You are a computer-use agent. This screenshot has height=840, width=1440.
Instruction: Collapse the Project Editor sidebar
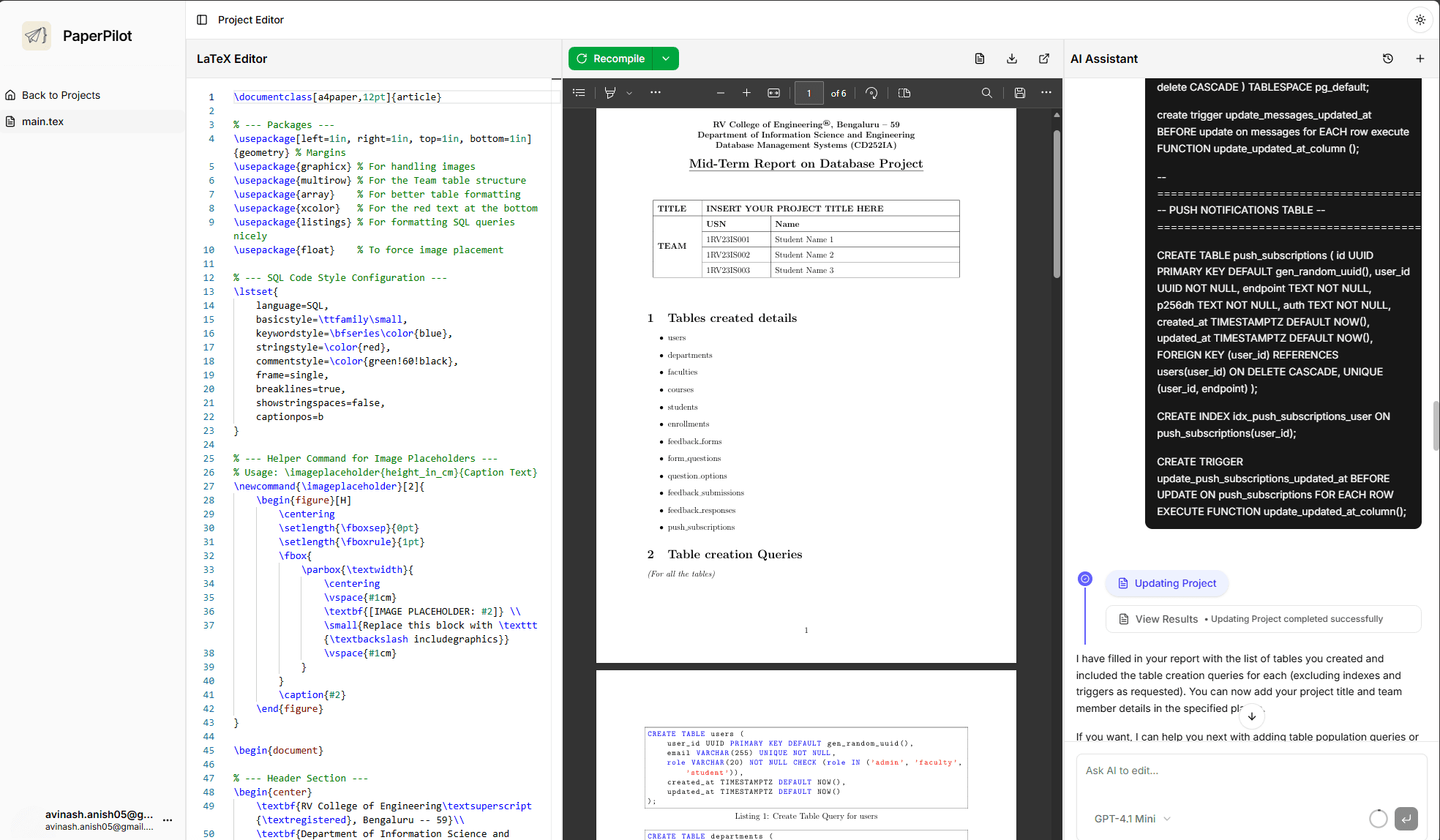point(202,20)
